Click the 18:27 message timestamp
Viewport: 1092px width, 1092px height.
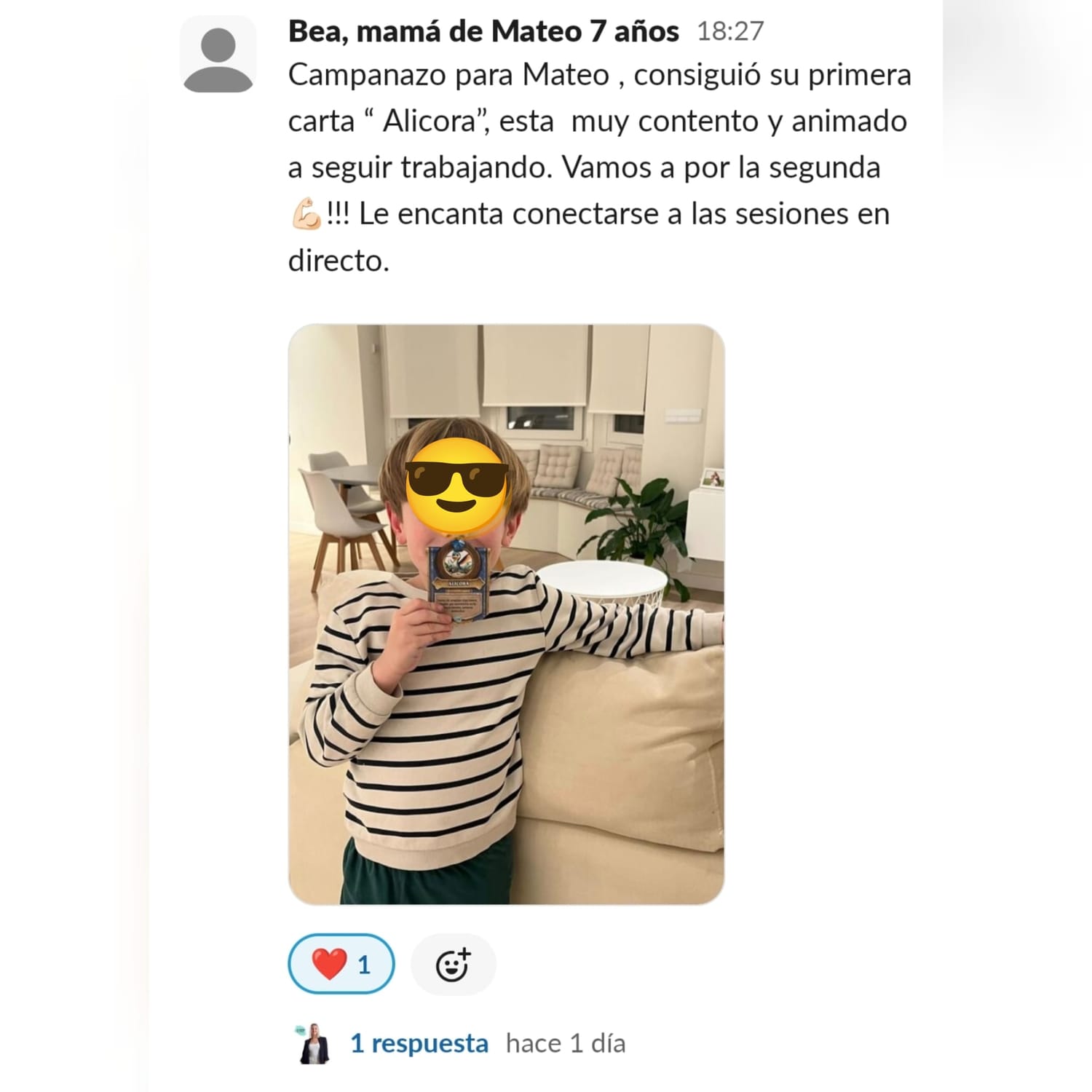(730, 31)
